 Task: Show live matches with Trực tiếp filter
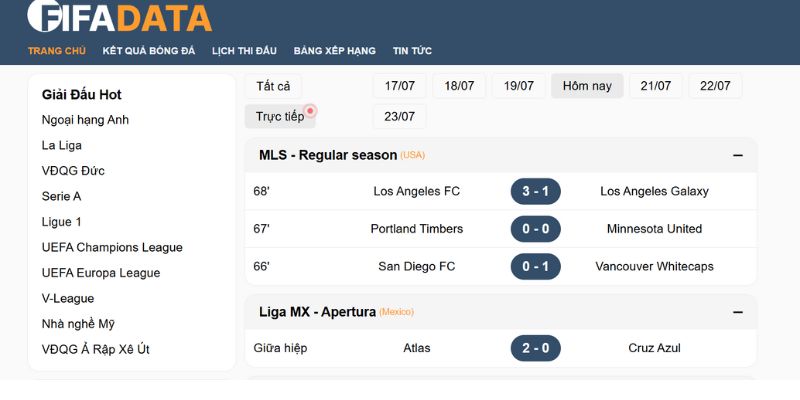(280, 117)
